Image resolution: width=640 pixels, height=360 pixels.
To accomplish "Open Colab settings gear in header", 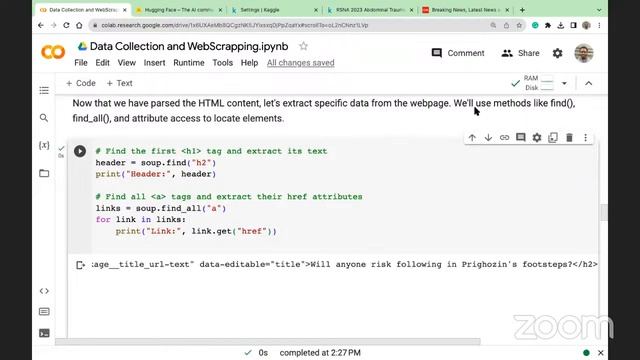I will pyautogui.click(x=558, y=53).
